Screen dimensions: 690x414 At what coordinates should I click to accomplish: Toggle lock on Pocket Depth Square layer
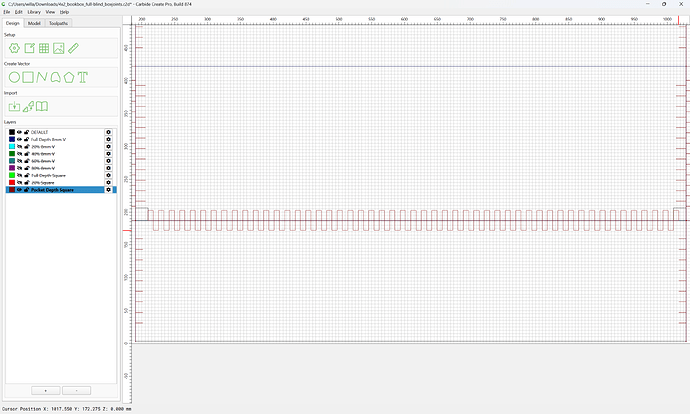point(26,190)
